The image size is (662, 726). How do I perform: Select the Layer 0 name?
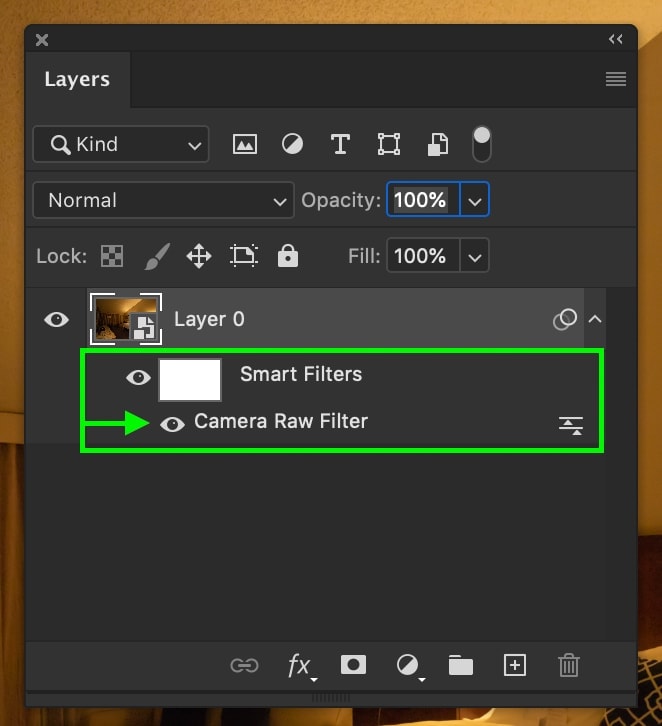[209, 319]
